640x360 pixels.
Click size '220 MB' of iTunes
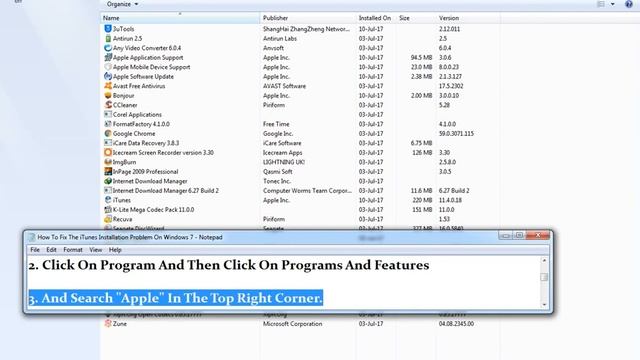point(422,200)
